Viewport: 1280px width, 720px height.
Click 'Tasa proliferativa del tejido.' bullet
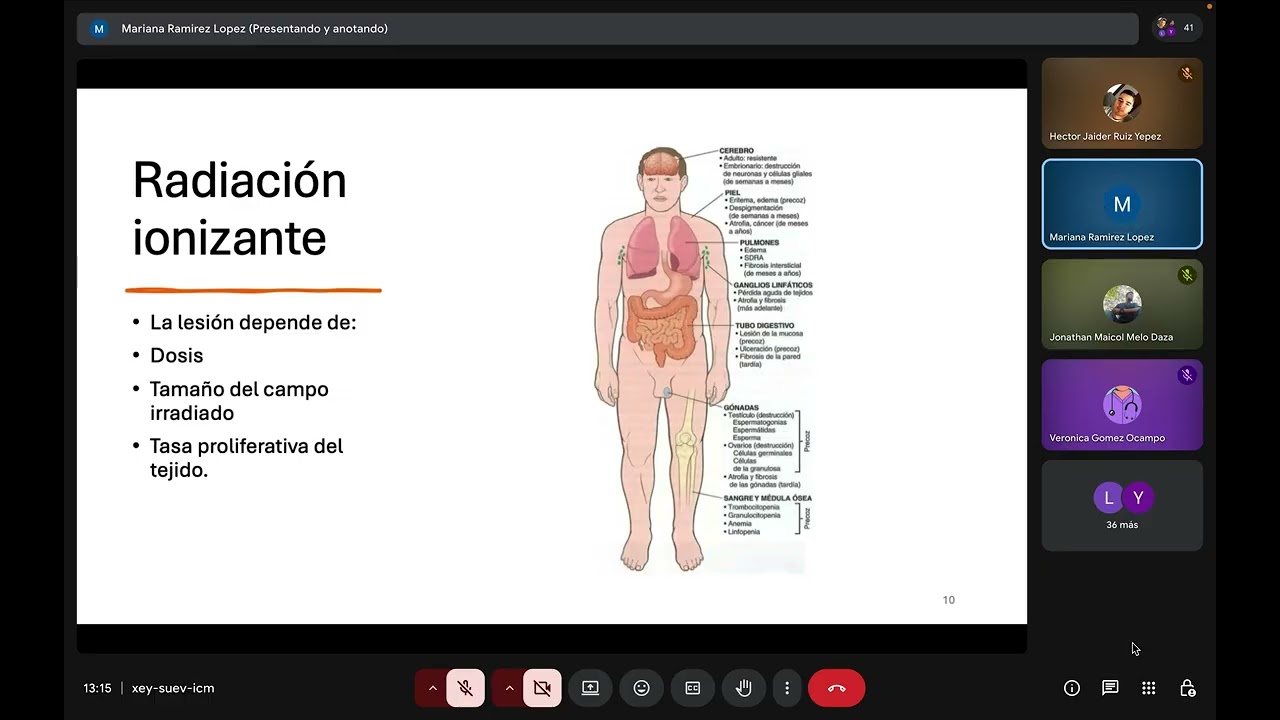coord(246,458)
